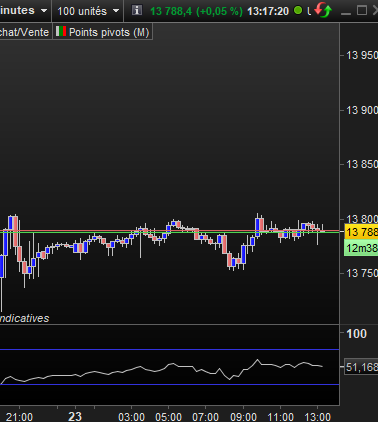This screenshot has width=378, height=422.
Task: Toggle the Achat/Vente button
Action: pyautogui.click(x=25, y=32)
